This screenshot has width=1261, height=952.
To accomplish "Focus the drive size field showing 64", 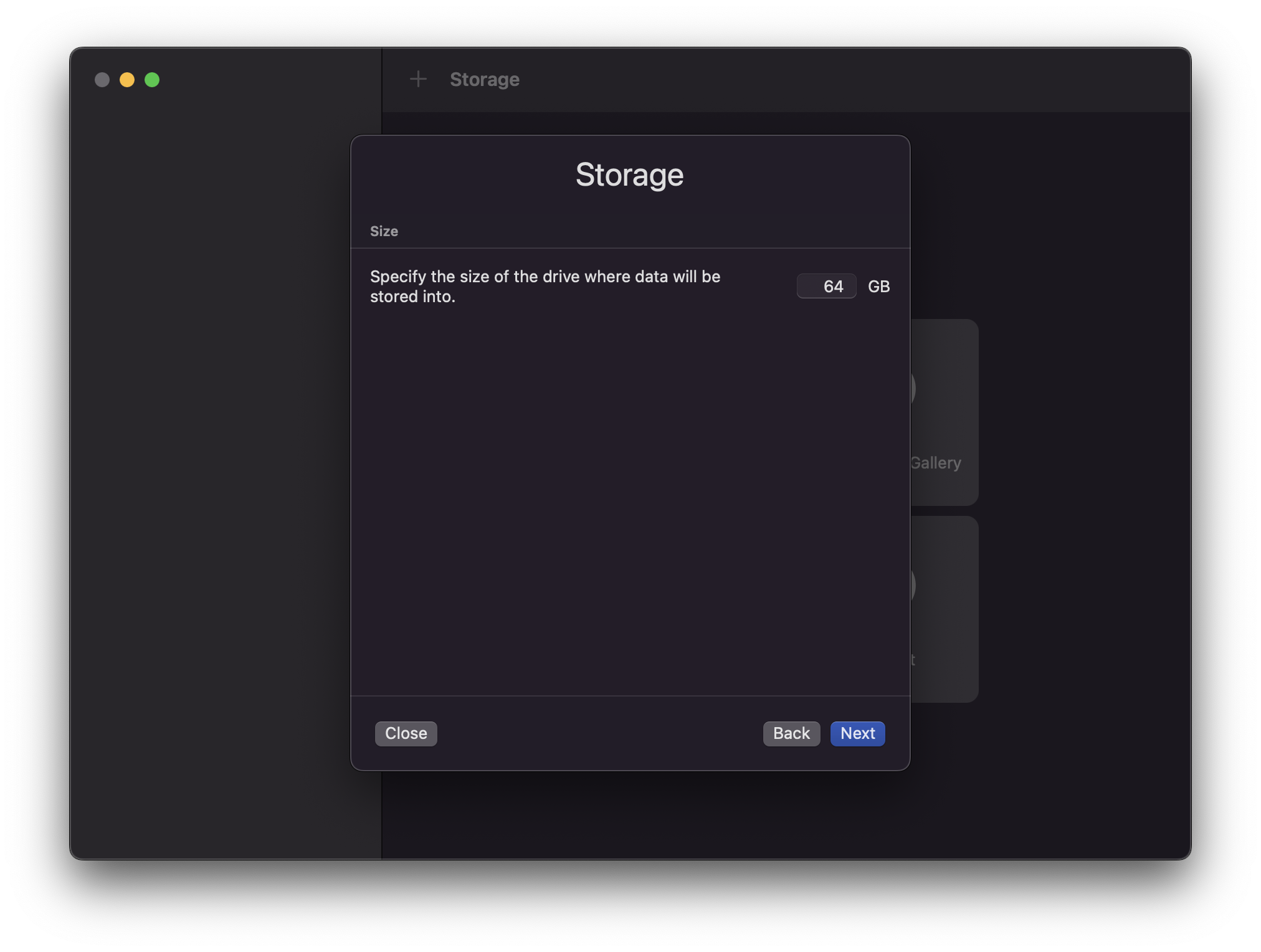I will [x=826, y=287].
